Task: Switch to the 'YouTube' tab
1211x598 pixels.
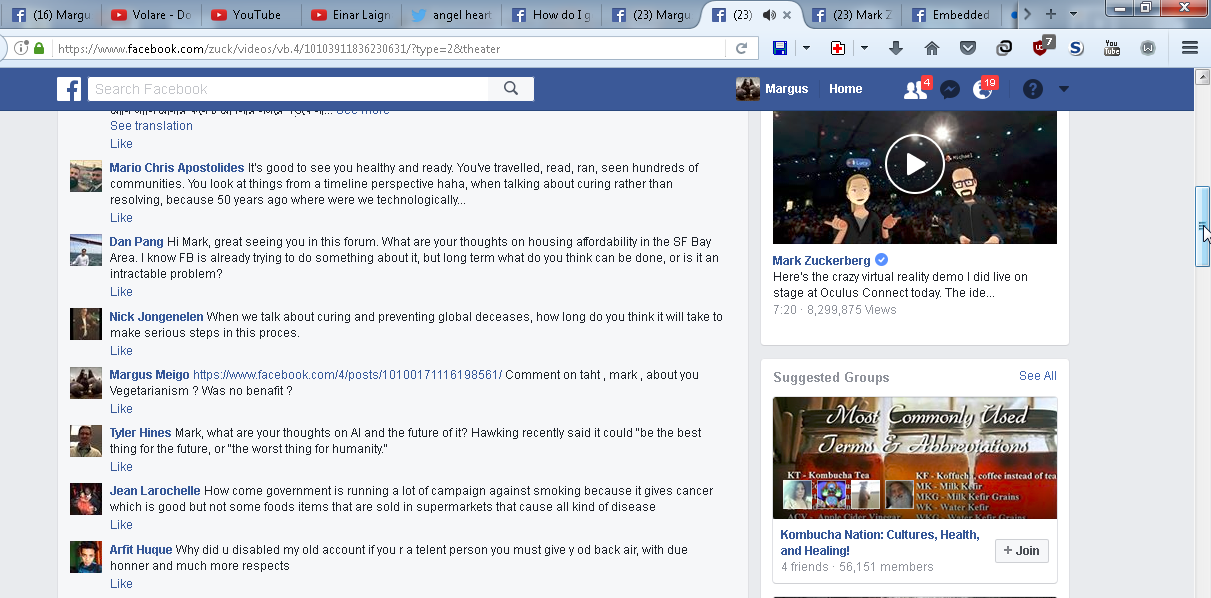Action: pos(251,15)
